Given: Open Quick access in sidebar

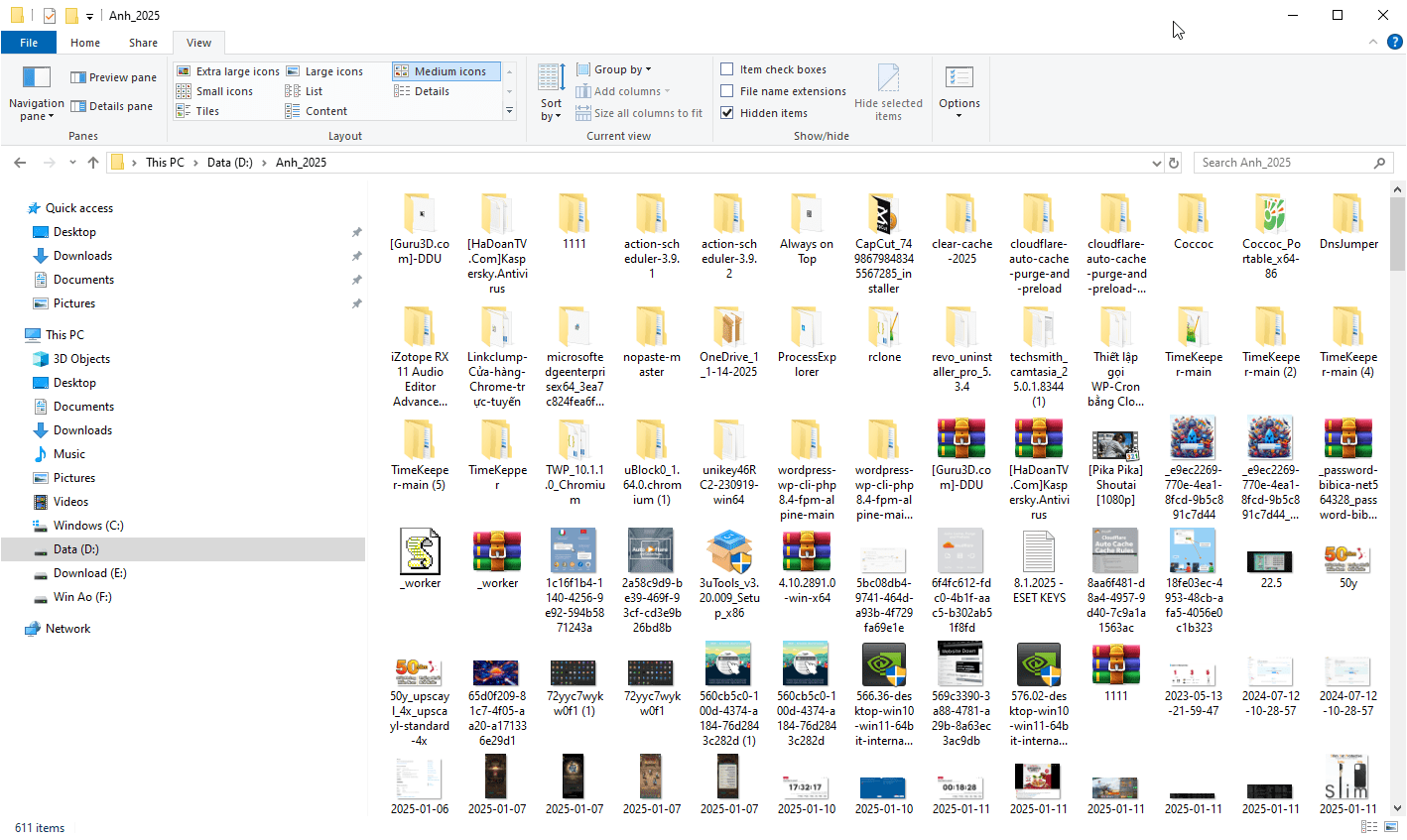Looking at the screenshot, I should 79,208.
